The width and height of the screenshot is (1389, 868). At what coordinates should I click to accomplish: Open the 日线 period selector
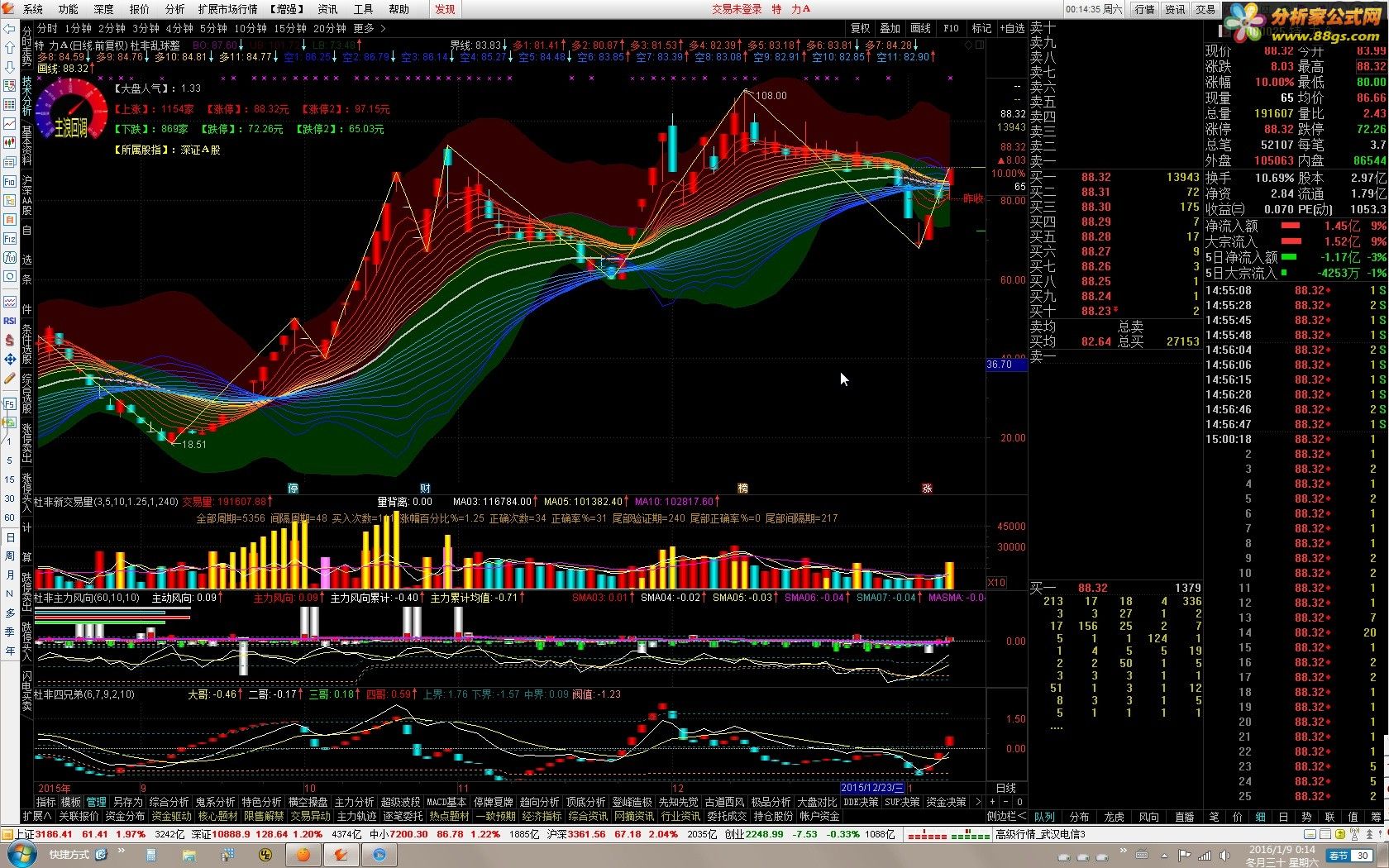coord(1006,788)
